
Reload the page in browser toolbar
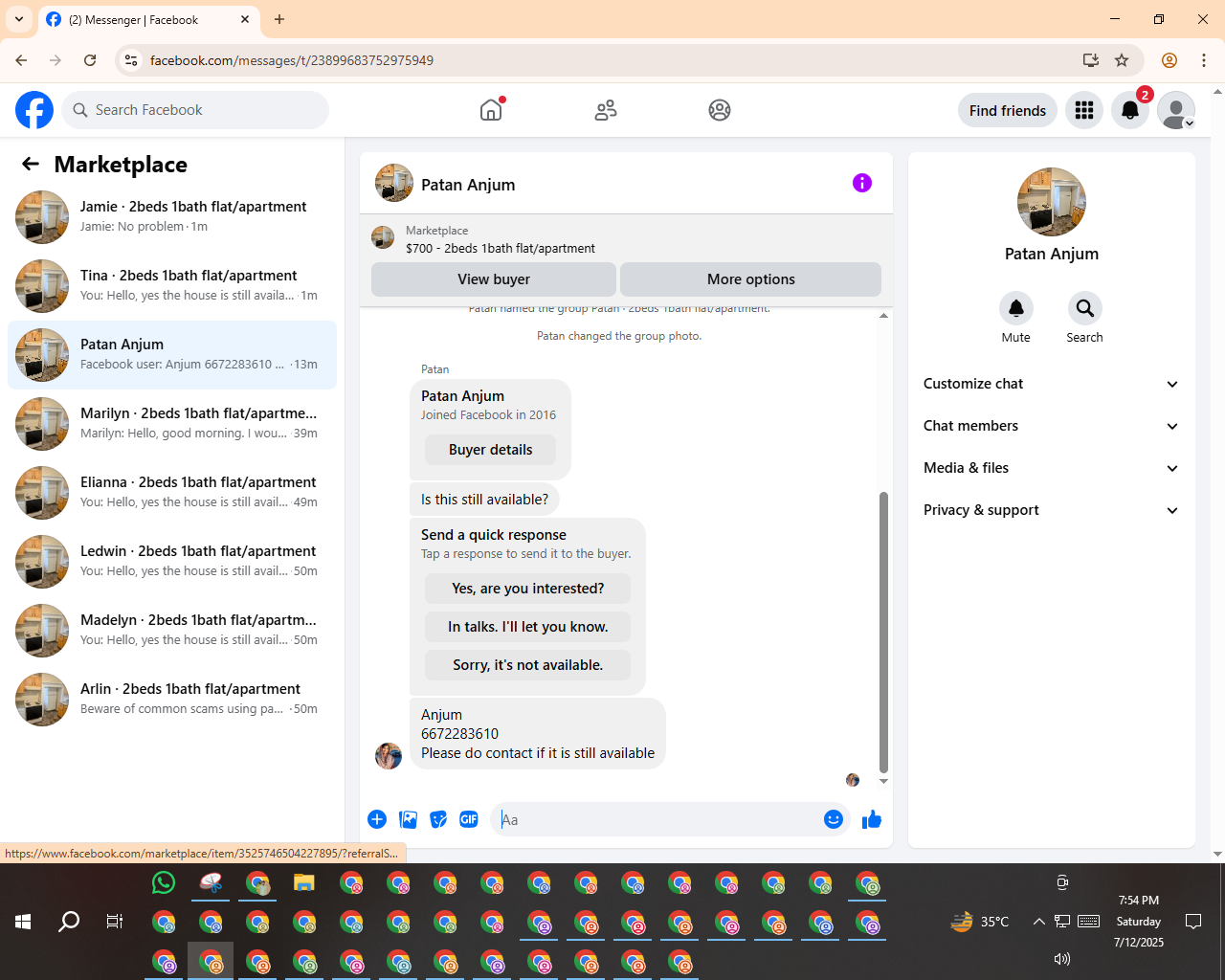click(x=90, y=60)
